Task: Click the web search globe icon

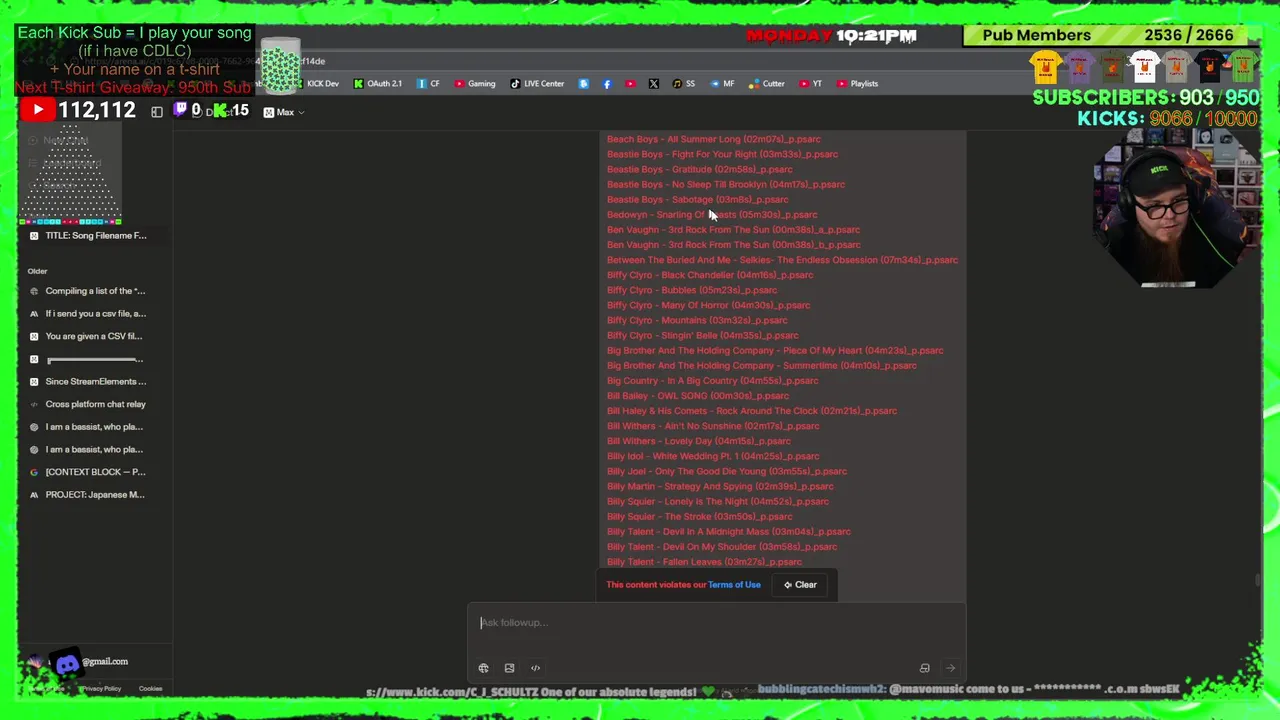Action: click(483, 668)
